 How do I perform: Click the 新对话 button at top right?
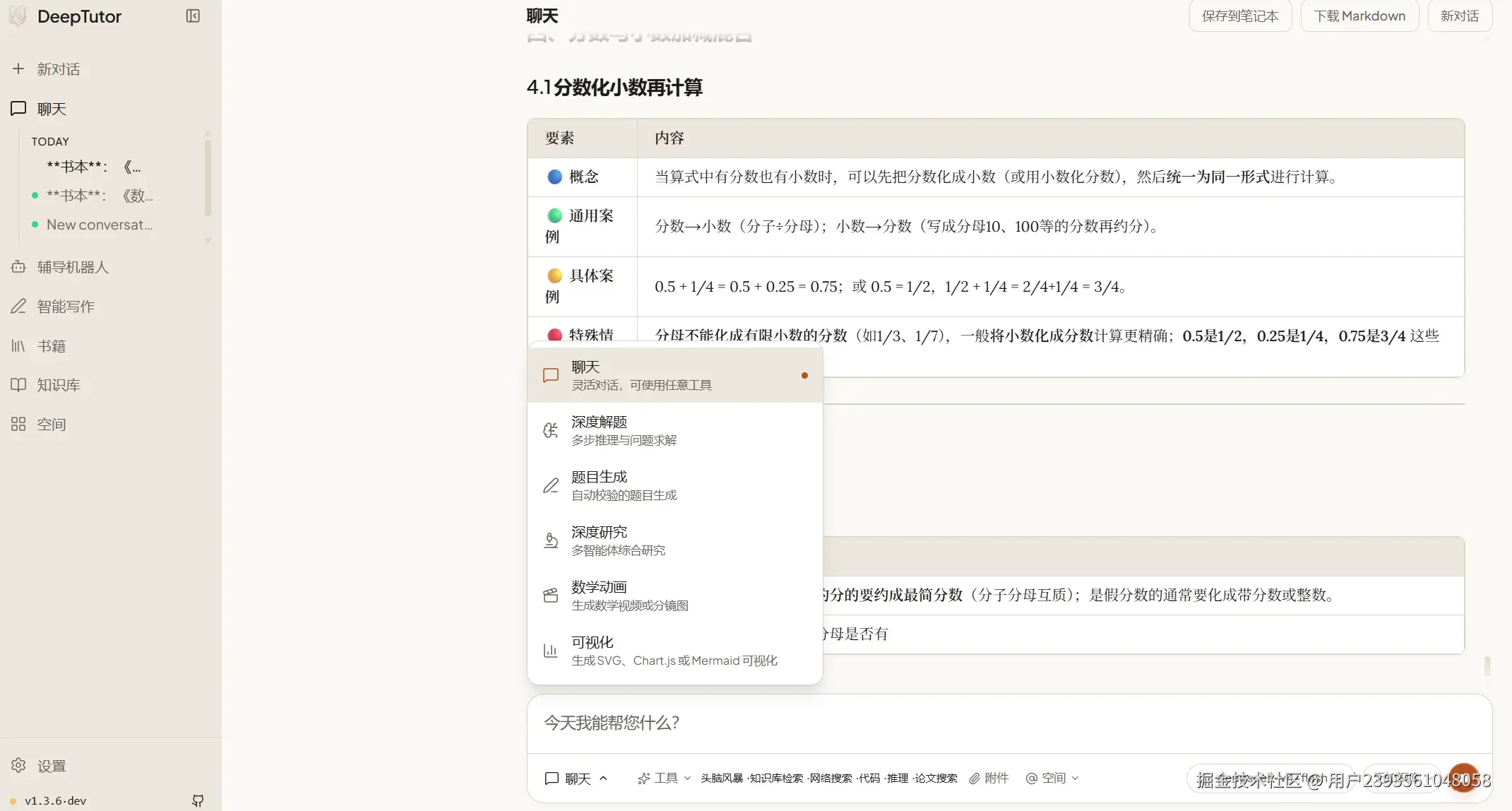[x=1460, y=16]
